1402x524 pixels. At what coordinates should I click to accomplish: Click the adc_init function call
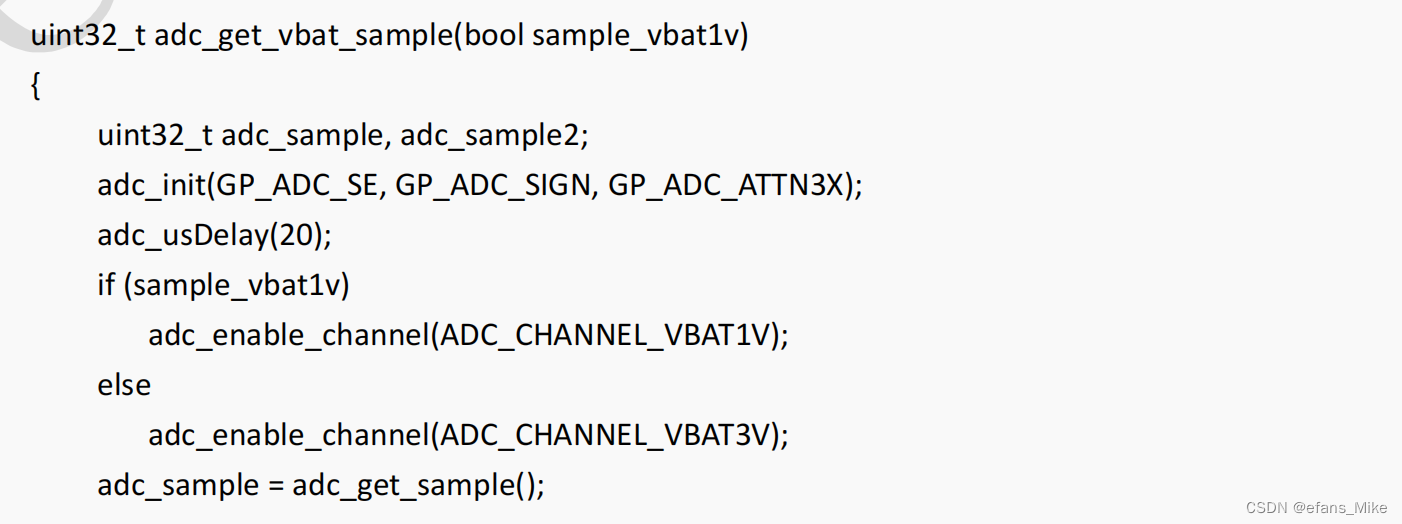click(x=152, y=185)
